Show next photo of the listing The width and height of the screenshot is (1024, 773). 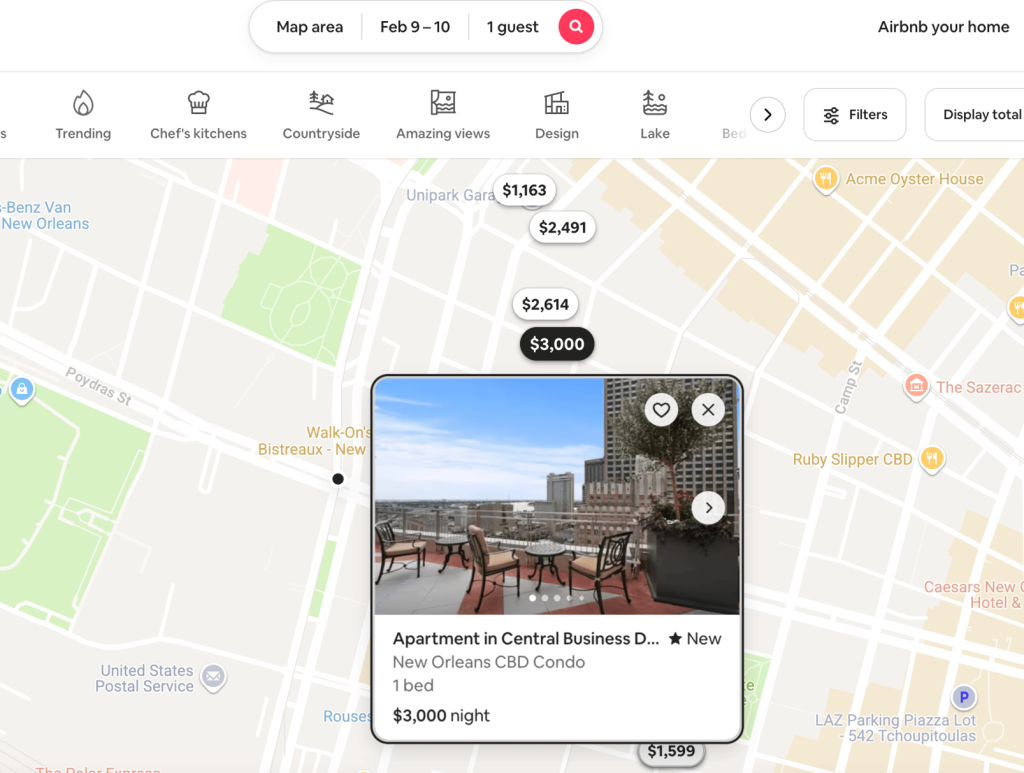708,508
